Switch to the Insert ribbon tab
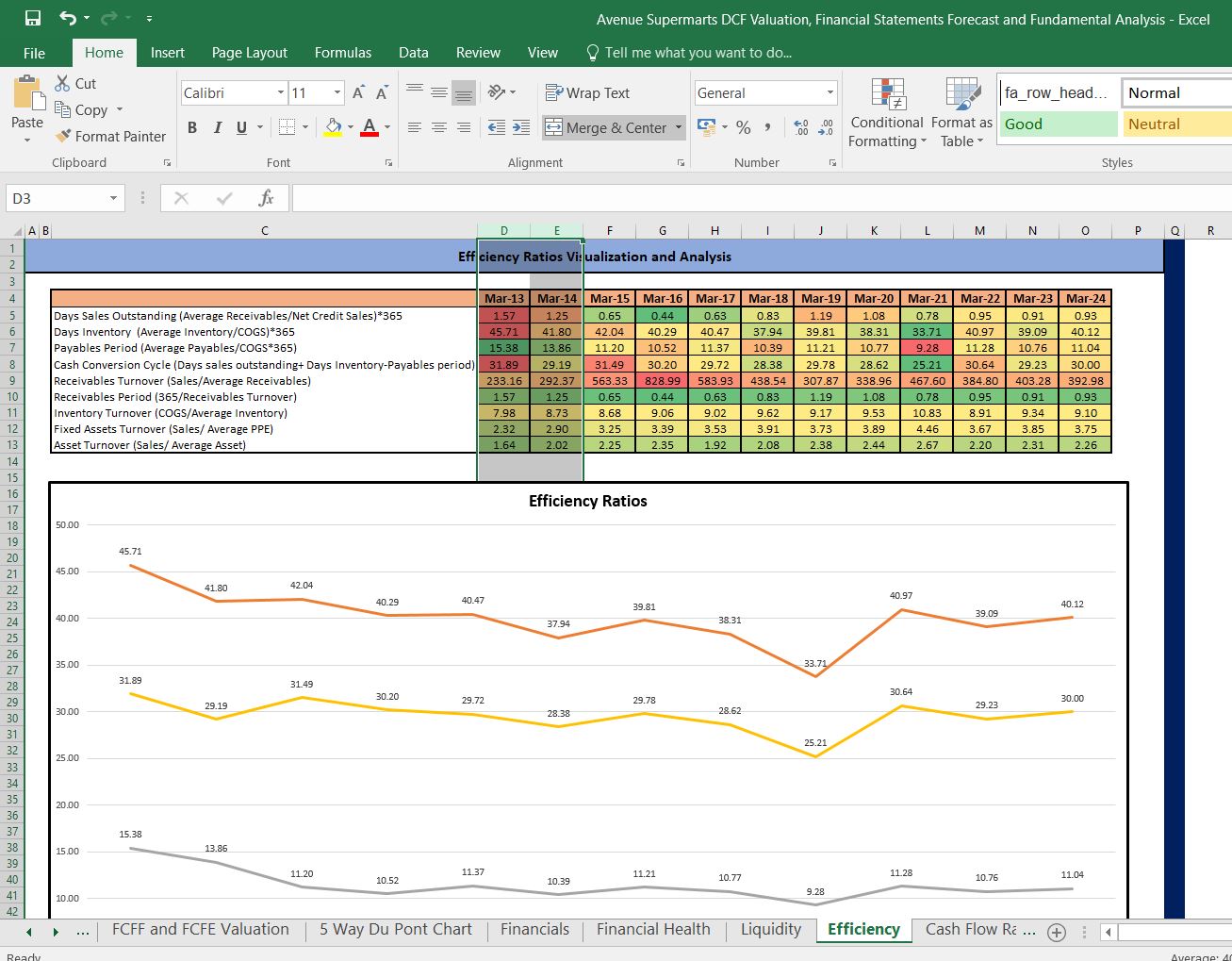1232x961 pixels. (x=168, y=53)
